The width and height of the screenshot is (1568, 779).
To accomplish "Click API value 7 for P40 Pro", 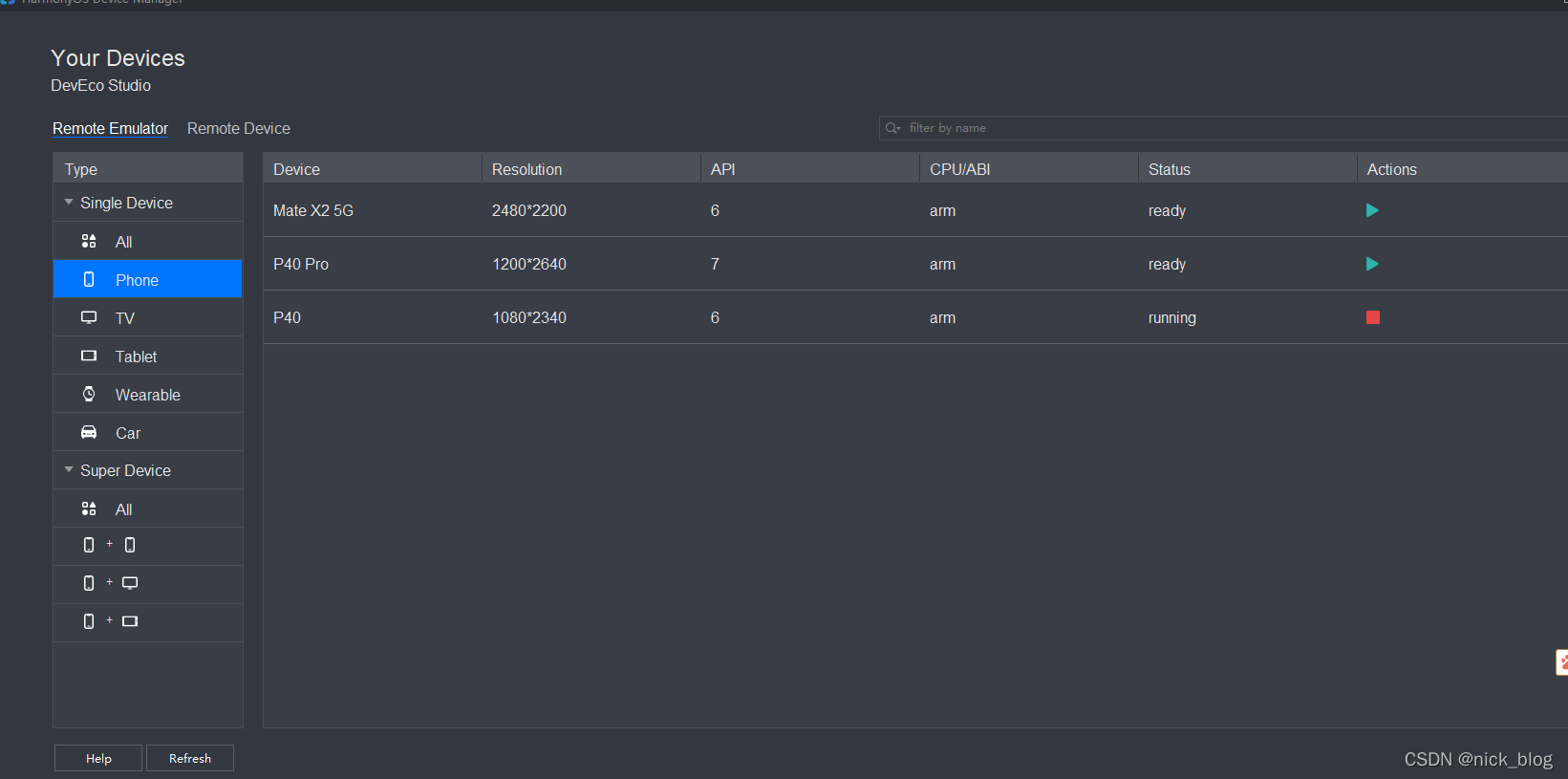I will (x=715, y=264).
